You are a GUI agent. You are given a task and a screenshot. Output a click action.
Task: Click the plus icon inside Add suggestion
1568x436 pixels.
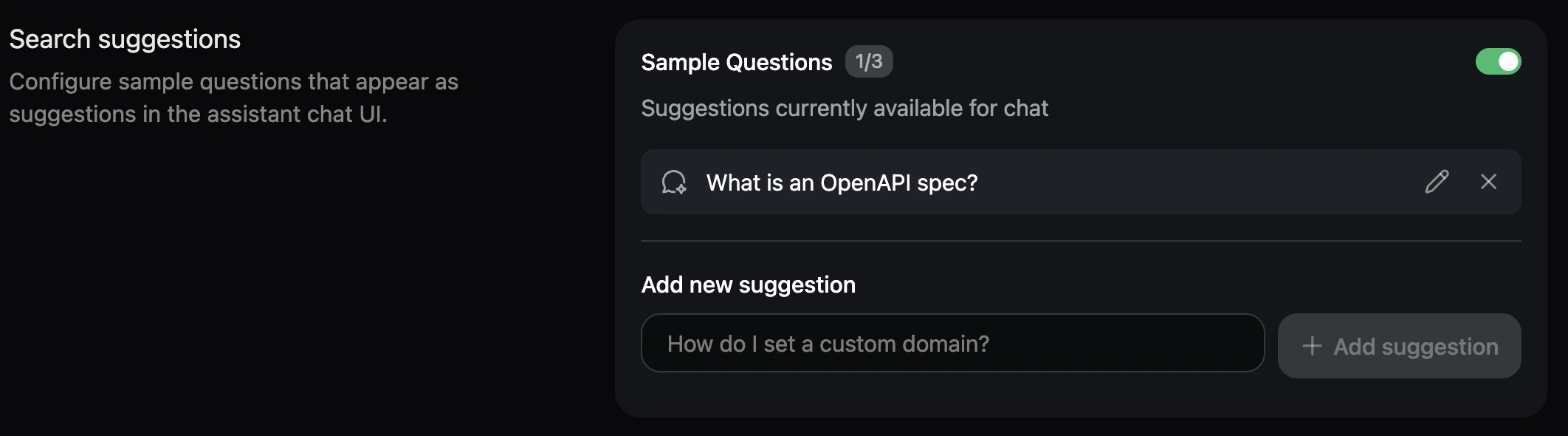pos(1311,346)
